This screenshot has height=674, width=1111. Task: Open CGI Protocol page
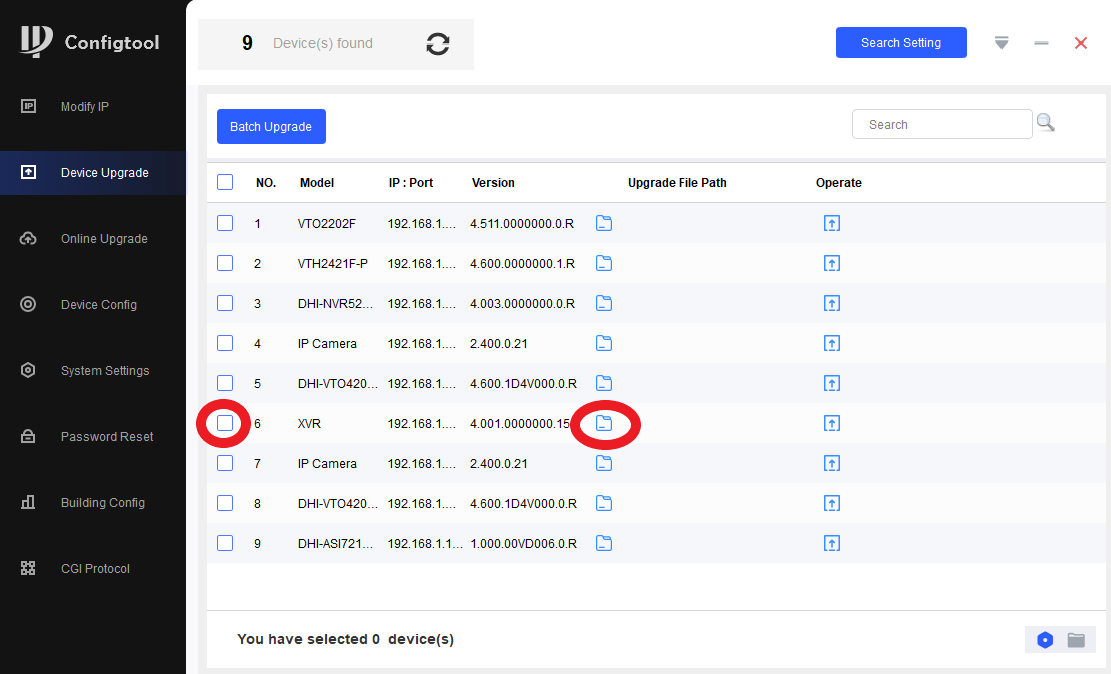93,568
